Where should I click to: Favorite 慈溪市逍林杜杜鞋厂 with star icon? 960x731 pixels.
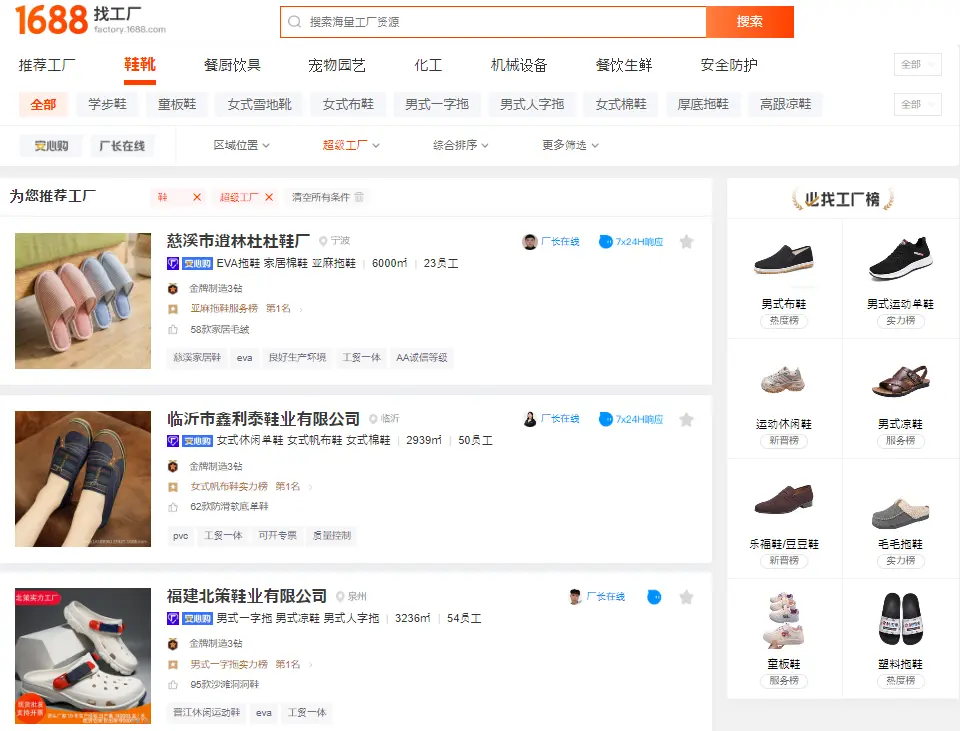(686, 242)
